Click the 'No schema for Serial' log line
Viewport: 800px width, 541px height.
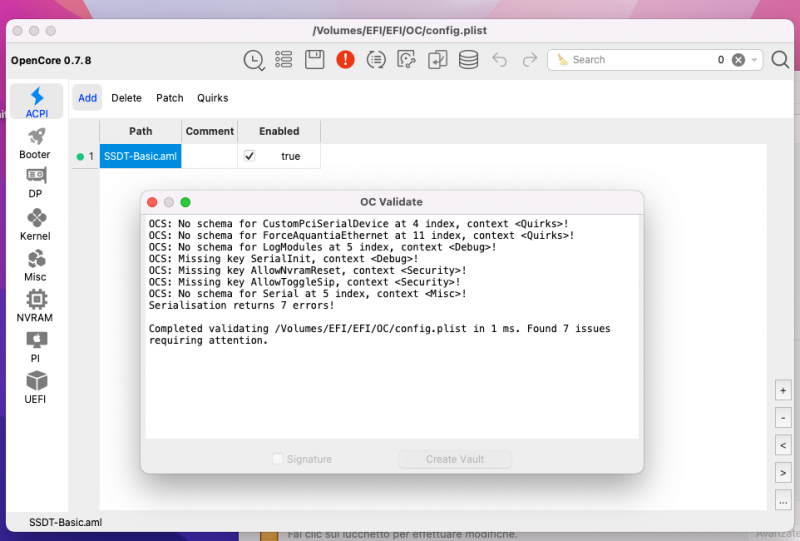(308, 294)
